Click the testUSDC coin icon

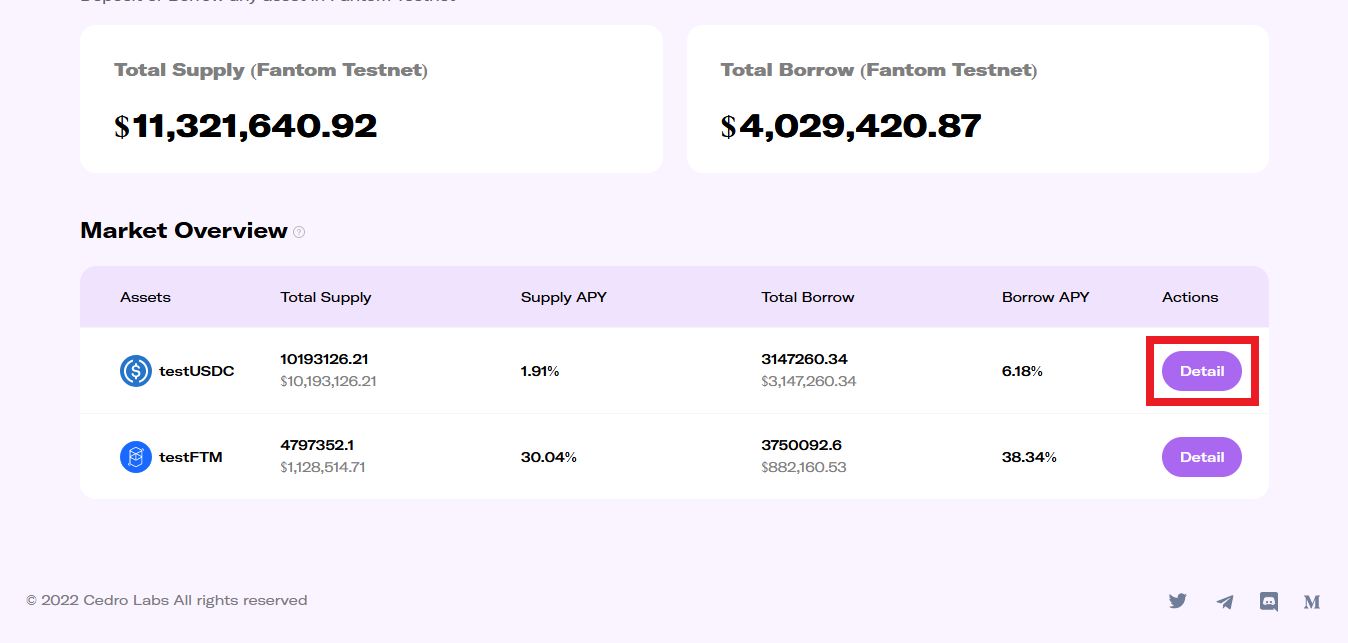[x=135, y=371]
